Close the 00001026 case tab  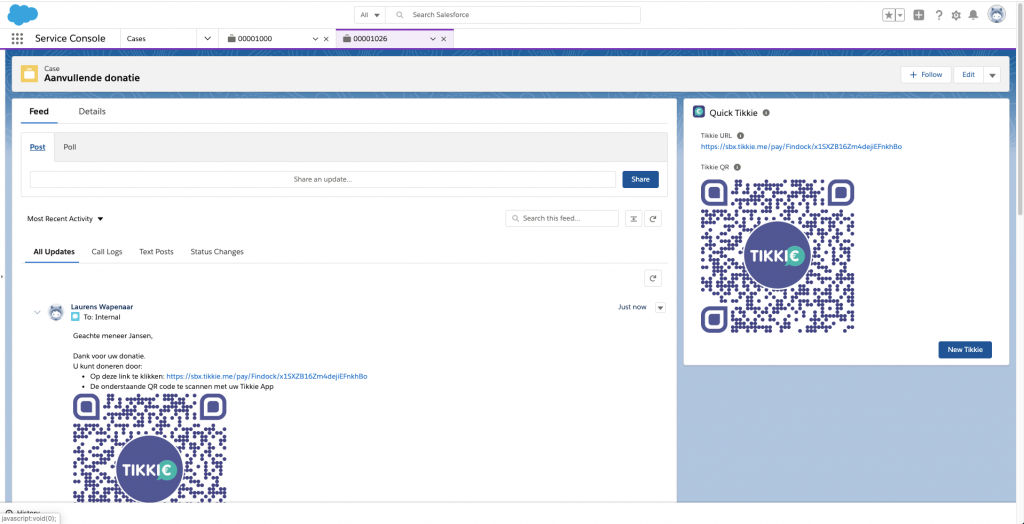coord(446,38)
